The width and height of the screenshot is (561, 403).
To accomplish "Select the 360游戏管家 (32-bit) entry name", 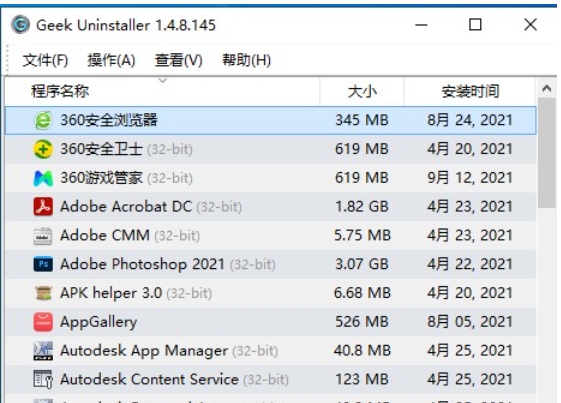I will (x=126, y=178).
